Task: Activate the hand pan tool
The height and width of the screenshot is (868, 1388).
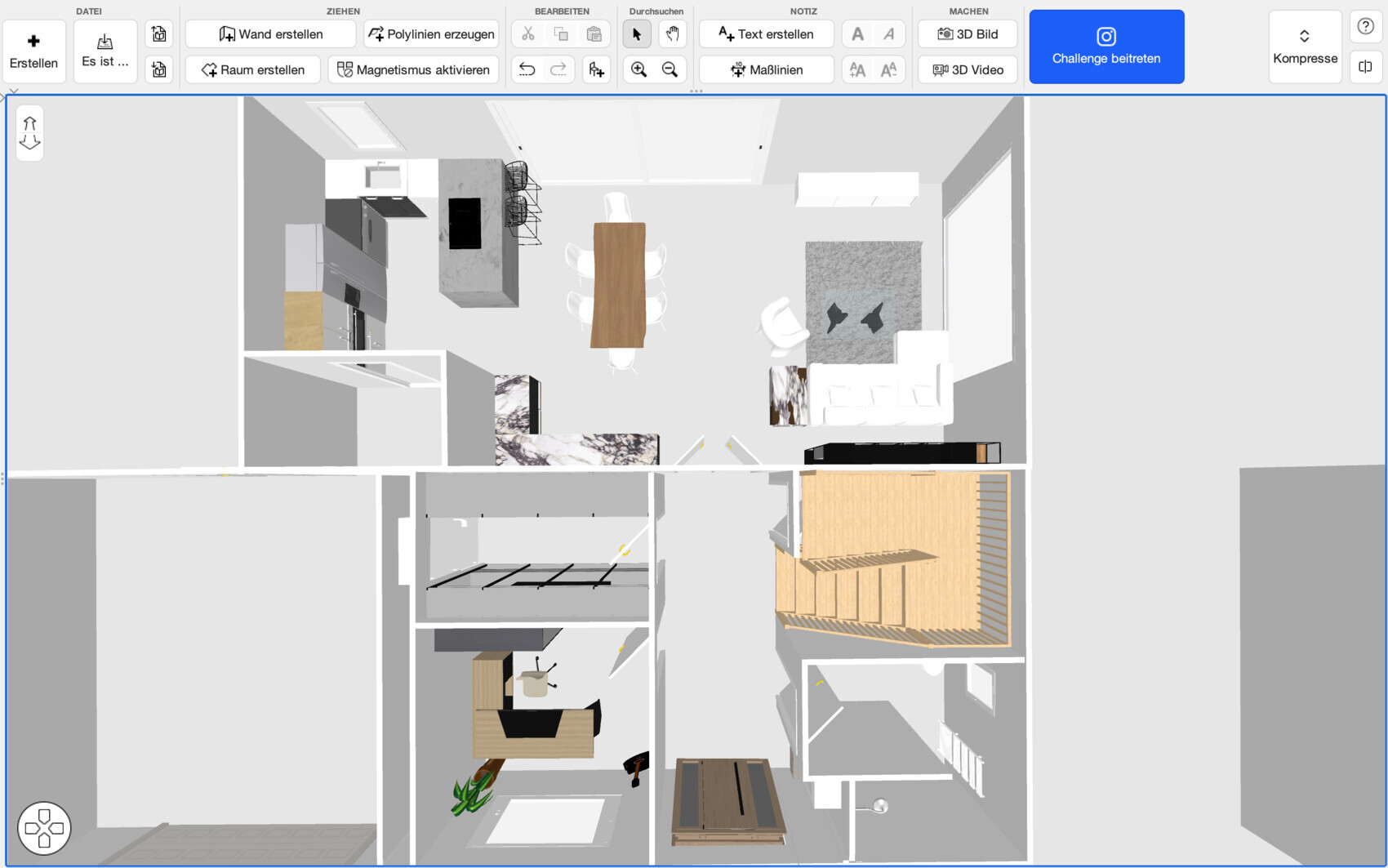Action: tap(672, 34)
